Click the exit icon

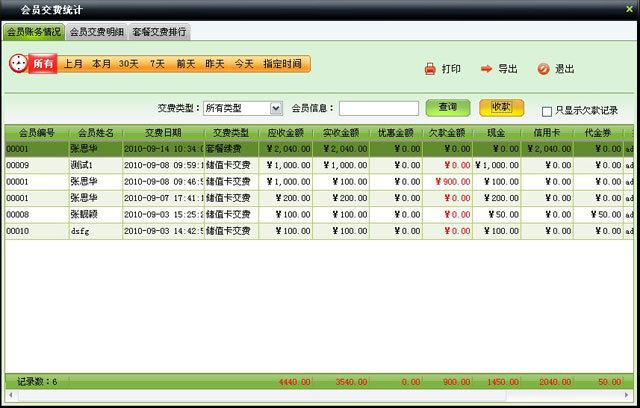click(x=543, y=69)
